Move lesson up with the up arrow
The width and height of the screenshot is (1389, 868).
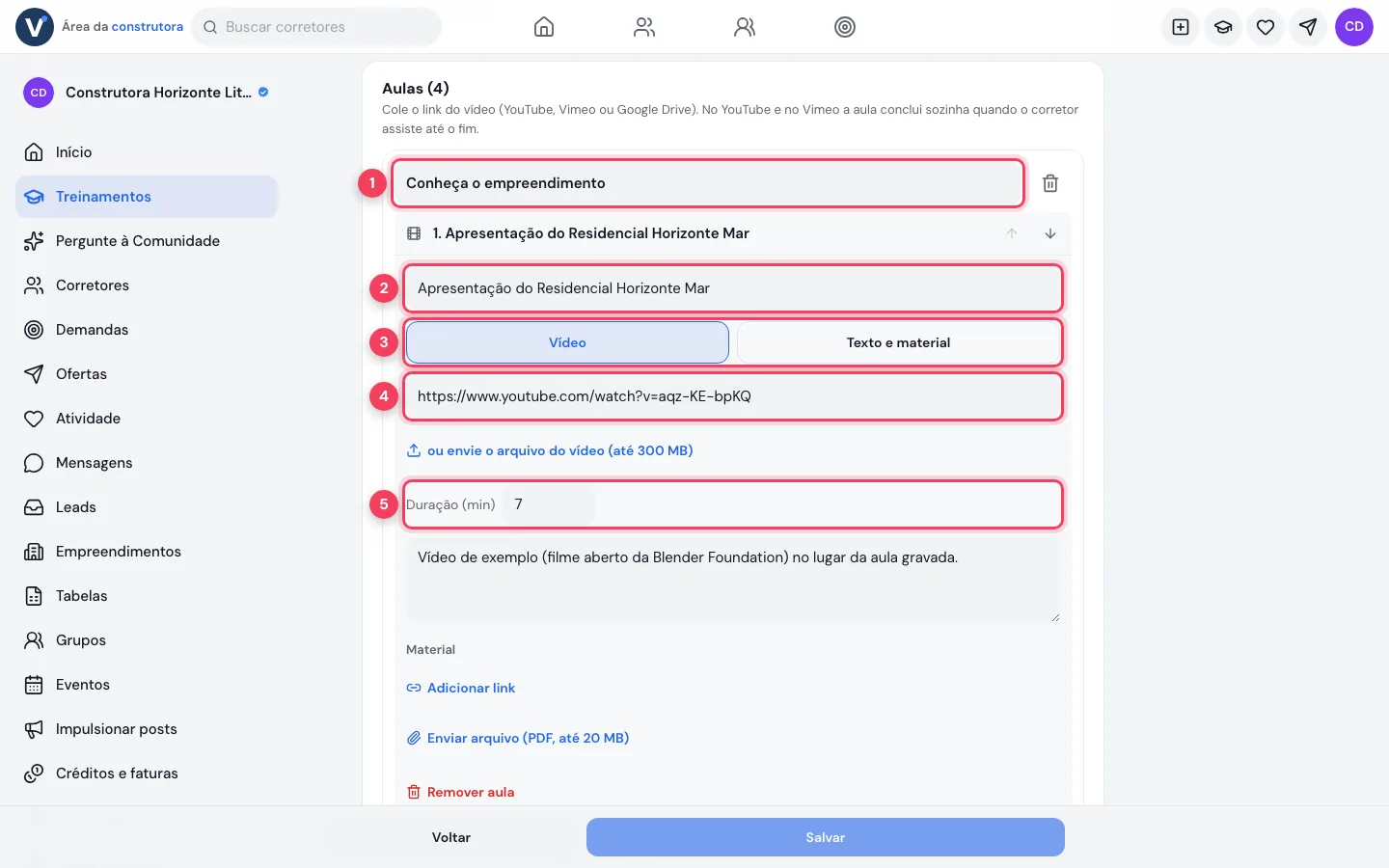1012,233
